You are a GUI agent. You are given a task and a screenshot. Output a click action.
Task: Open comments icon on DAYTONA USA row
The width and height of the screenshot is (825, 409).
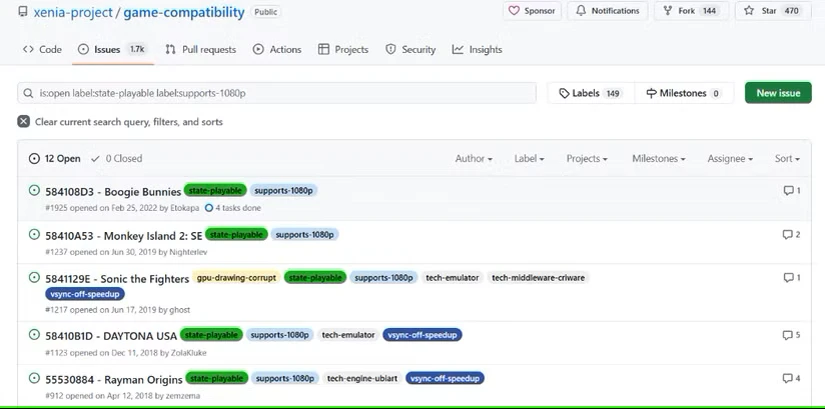pyautogui.click(x=787, y=335)
